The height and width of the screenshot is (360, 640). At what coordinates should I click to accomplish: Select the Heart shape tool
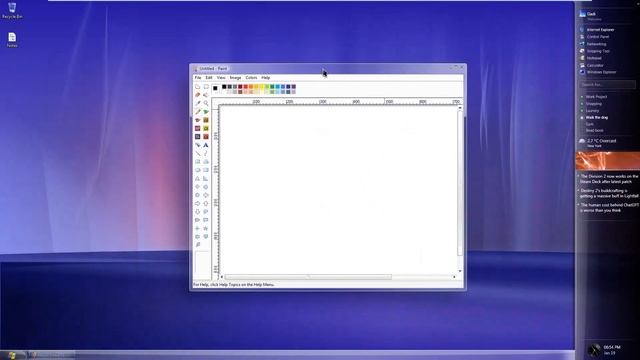pos(206,237)
